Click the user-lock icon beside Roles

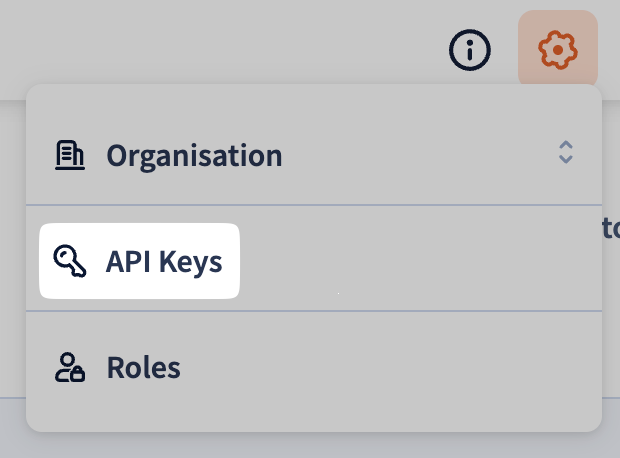click(x=70, y=367)
